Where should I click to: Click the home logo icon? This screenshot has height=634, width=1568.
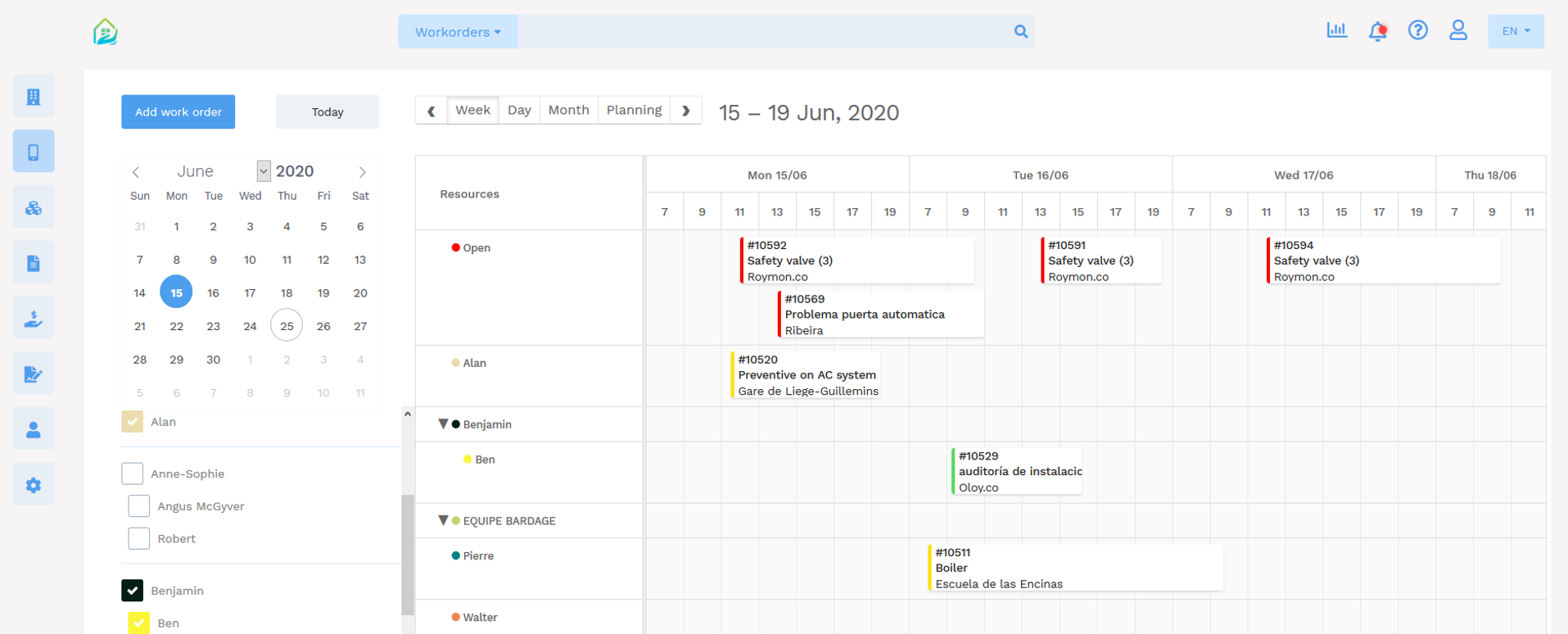coord(106,31)
